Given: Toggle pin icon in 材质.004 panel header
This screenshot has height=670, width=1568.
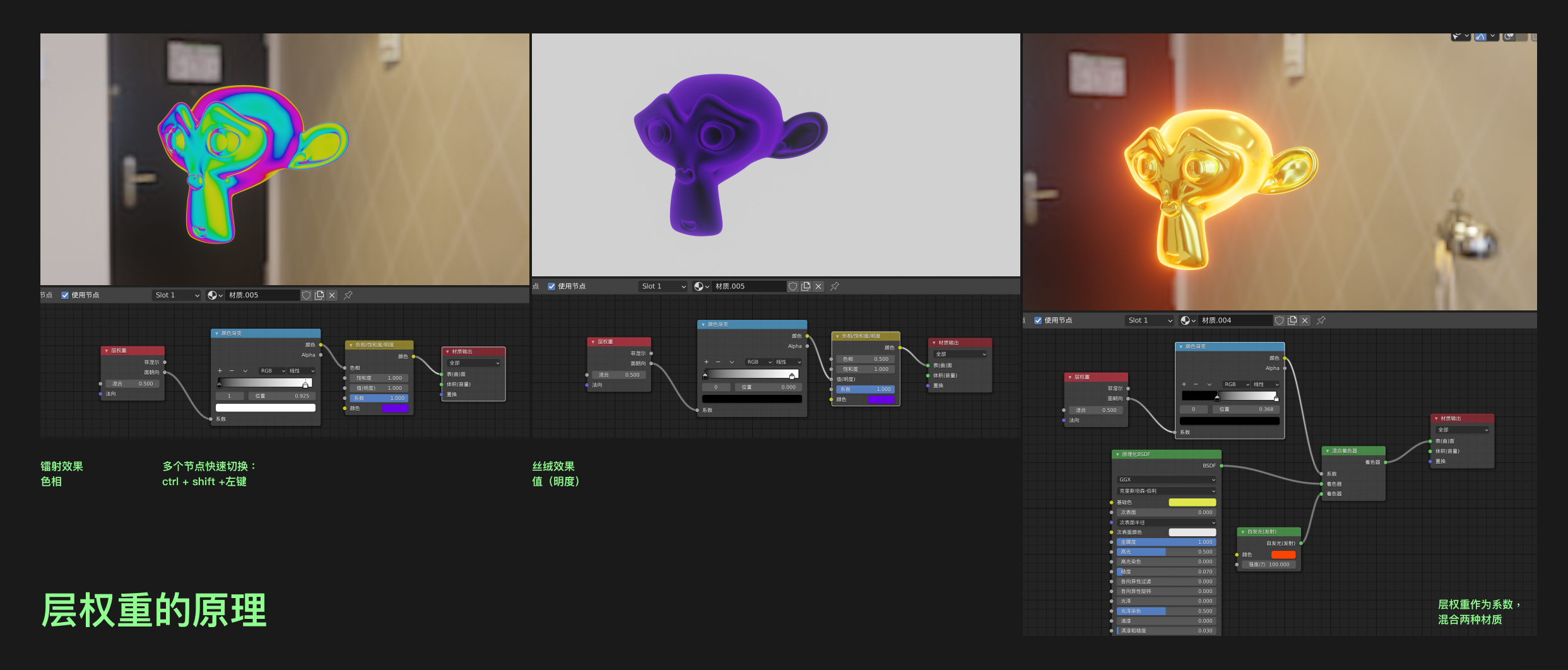Looking at the screenshot, I should [1321, 320].
